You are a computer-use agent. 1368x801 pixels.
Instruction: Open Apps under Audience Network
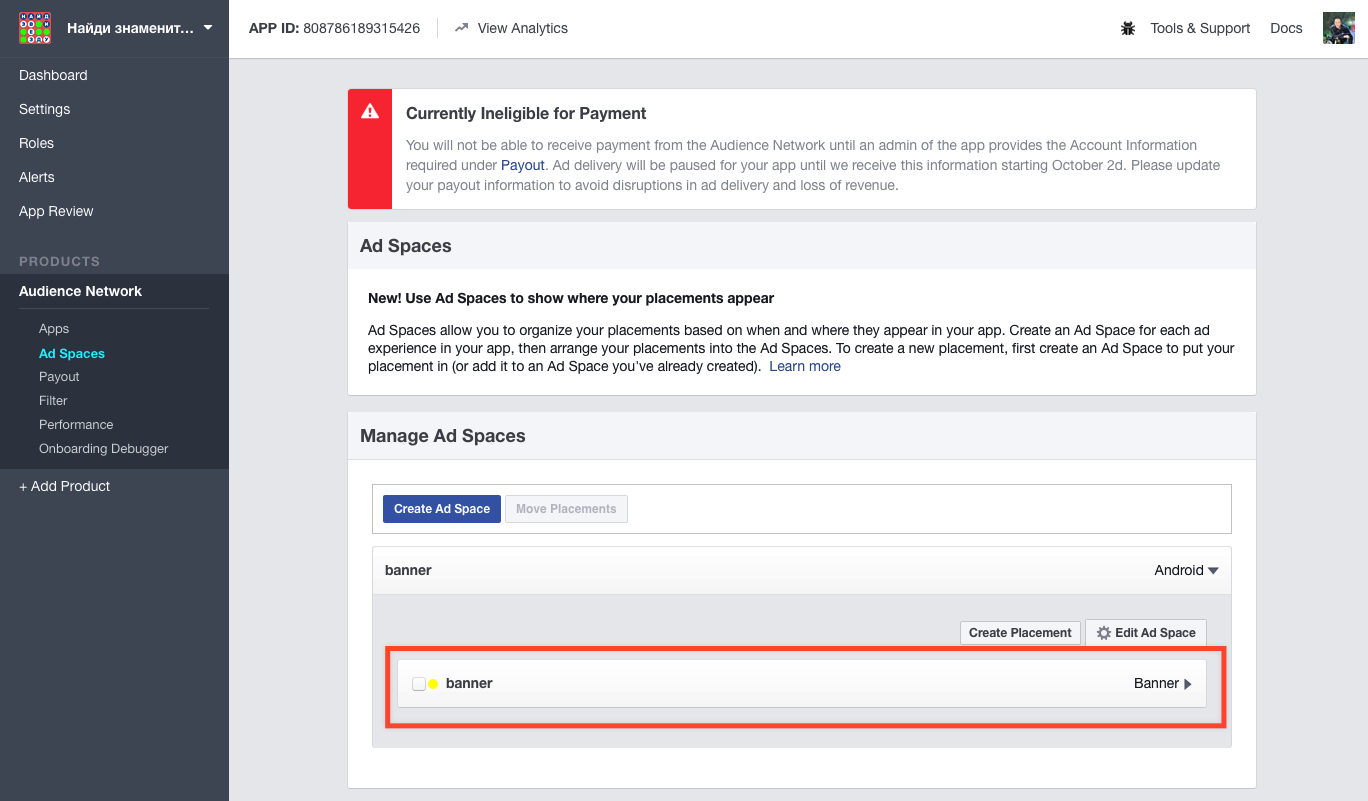click(x=54, y=329)
